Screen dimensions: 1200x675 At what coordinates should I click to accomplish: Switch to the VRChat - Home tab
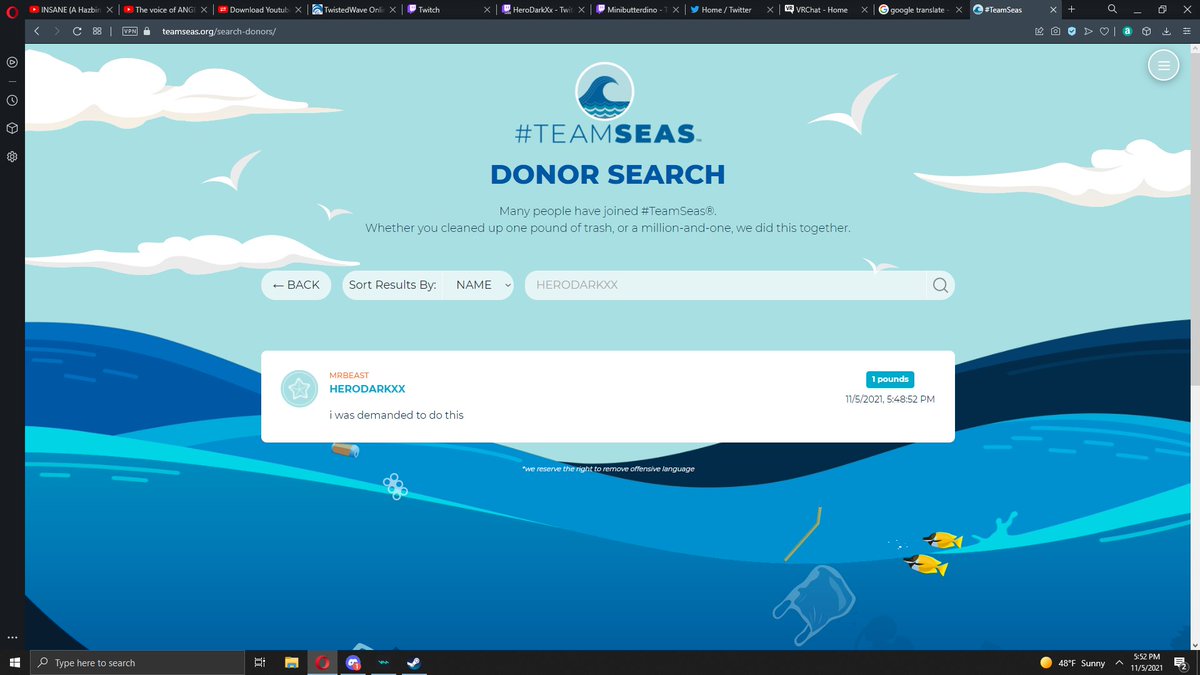pyautogui.click(x=826, y=9)
